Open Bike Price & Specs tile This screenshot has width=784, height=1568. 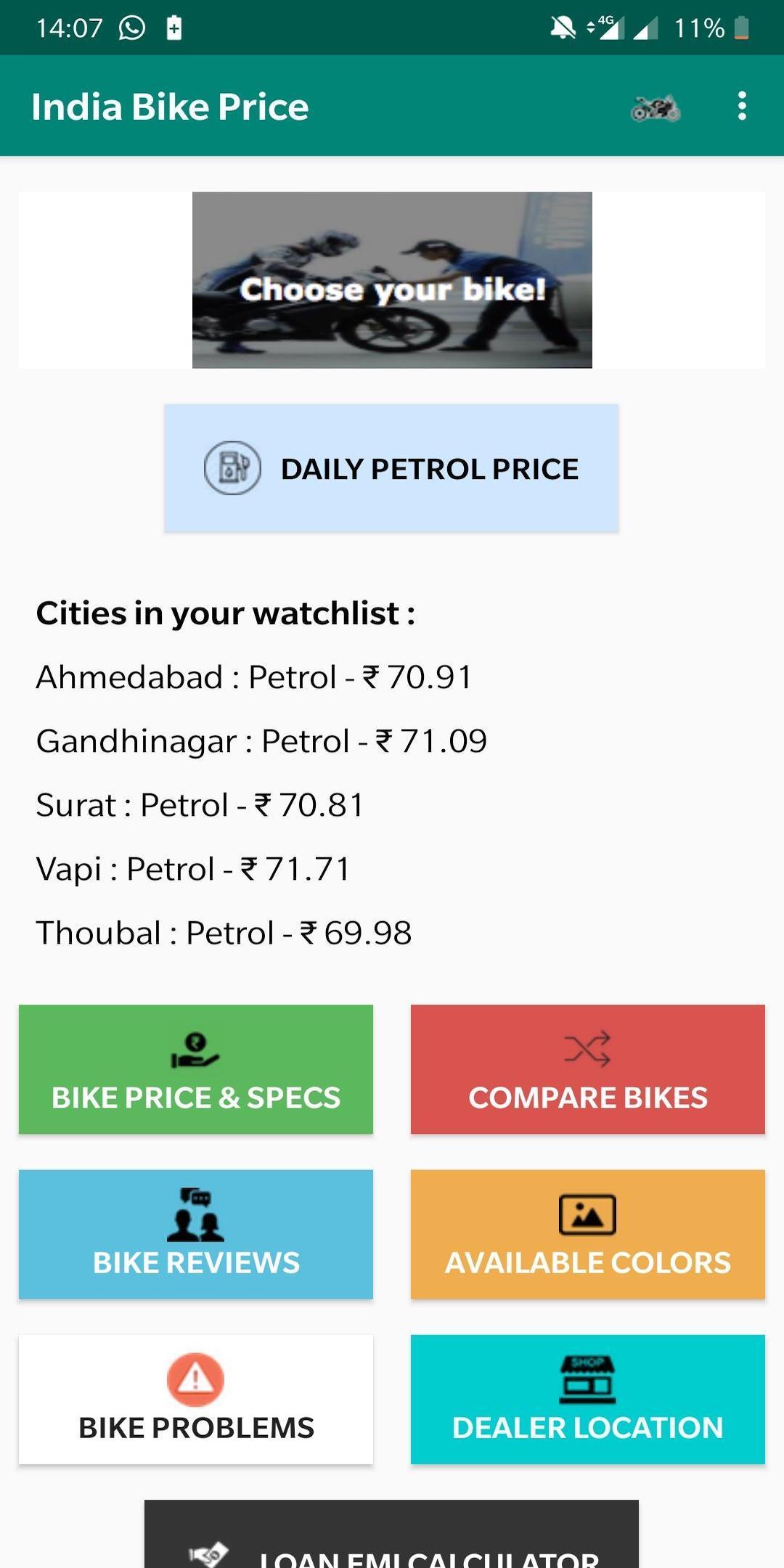point(196,1069)
